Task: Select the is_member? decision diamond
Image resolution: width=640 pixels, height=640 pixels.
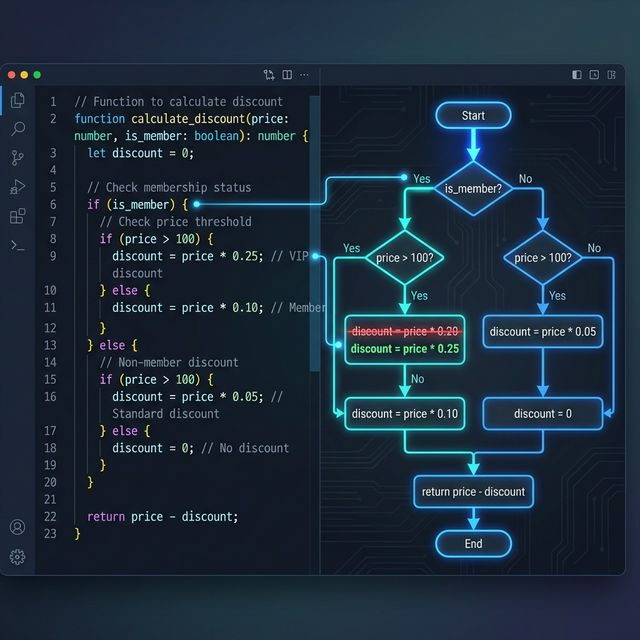Action: coord(473,188)
